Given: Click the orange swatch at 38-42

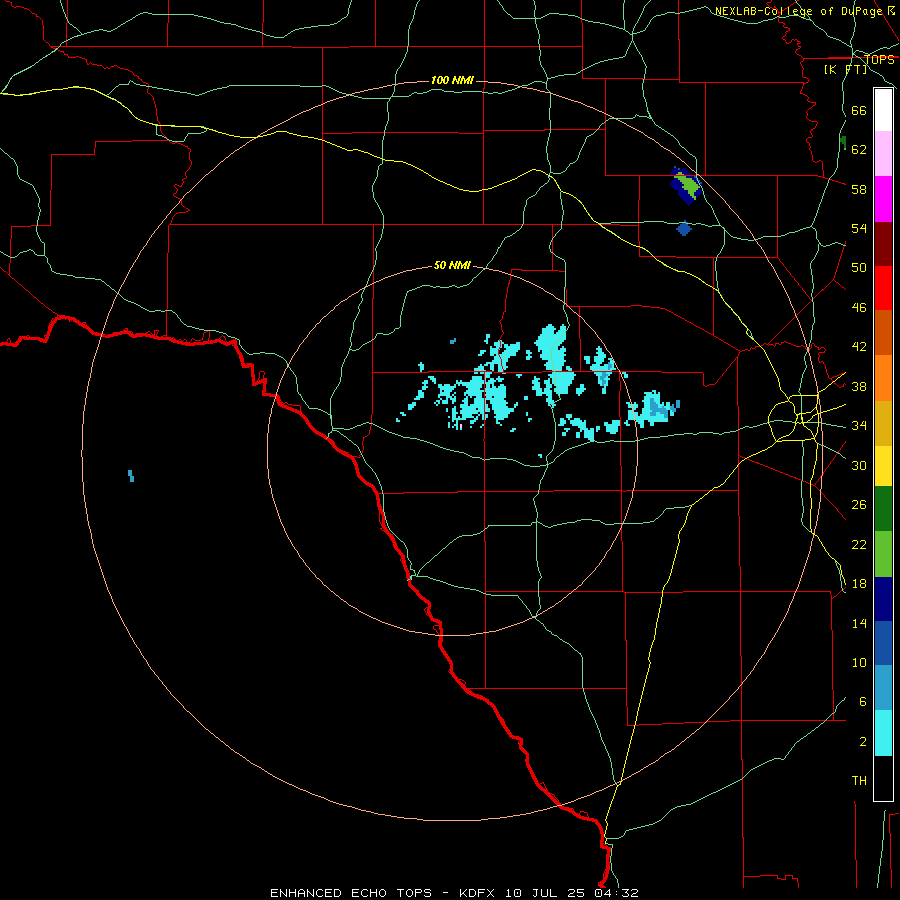Looking at the screenshot, I should pos(883,378).
